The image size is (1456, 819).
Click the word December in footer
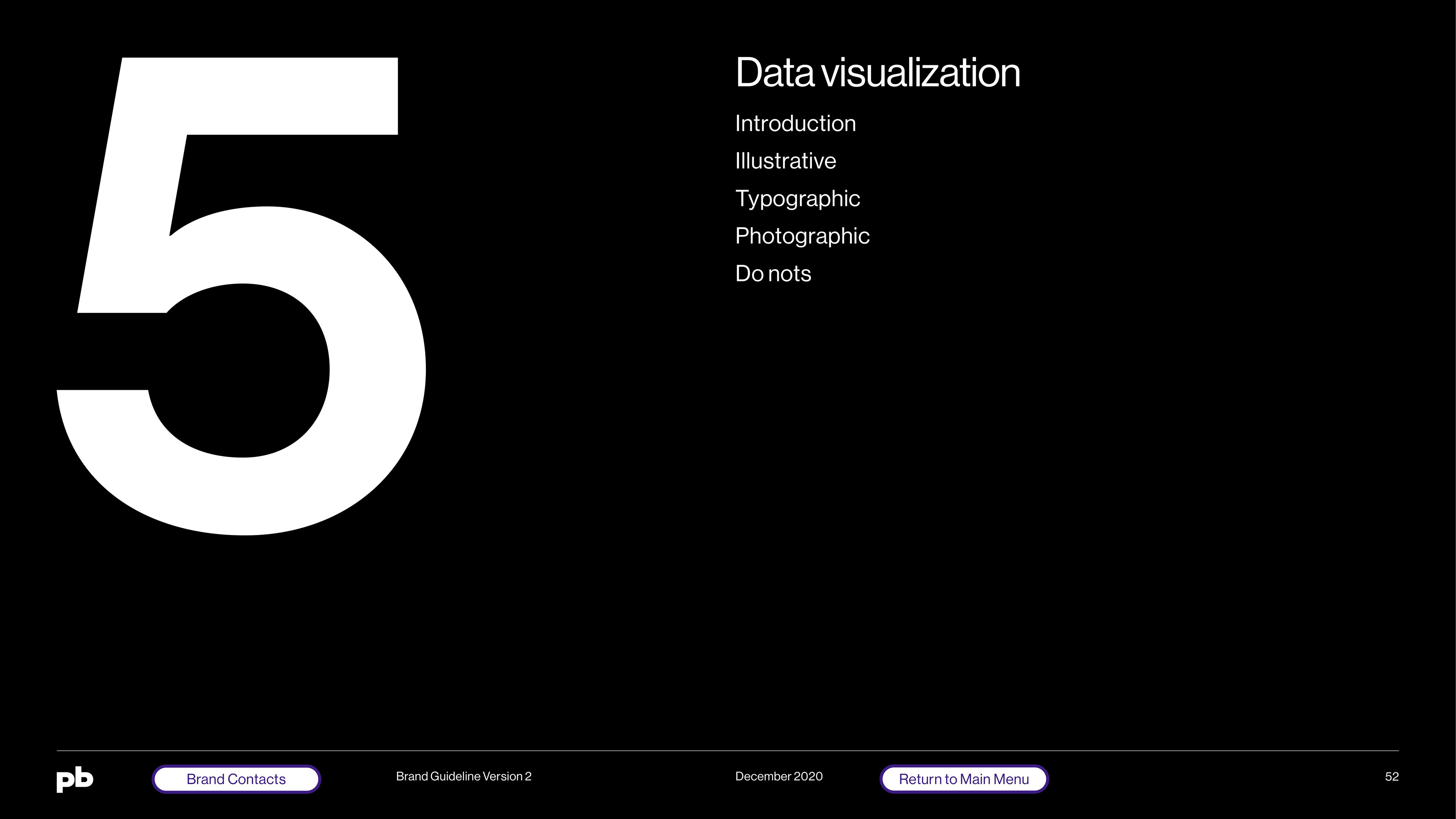click(763, 777)
